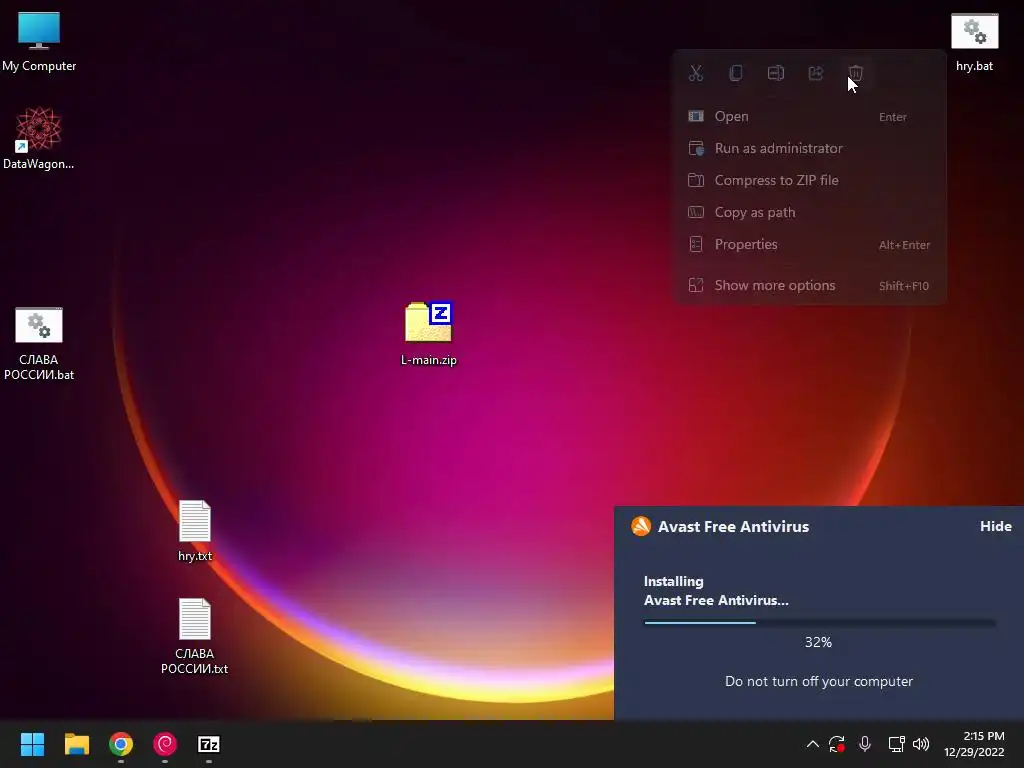The image size is (1024, 768).
Task: Open File Explorer from the taskbar
Action: point(76,744)
